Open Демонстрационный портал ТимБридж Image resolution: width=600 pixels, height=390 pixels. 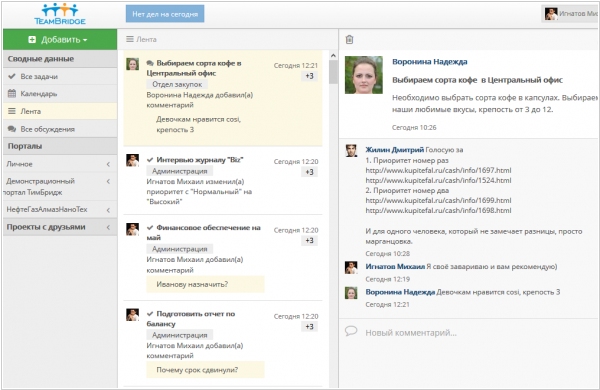(40, 187)
